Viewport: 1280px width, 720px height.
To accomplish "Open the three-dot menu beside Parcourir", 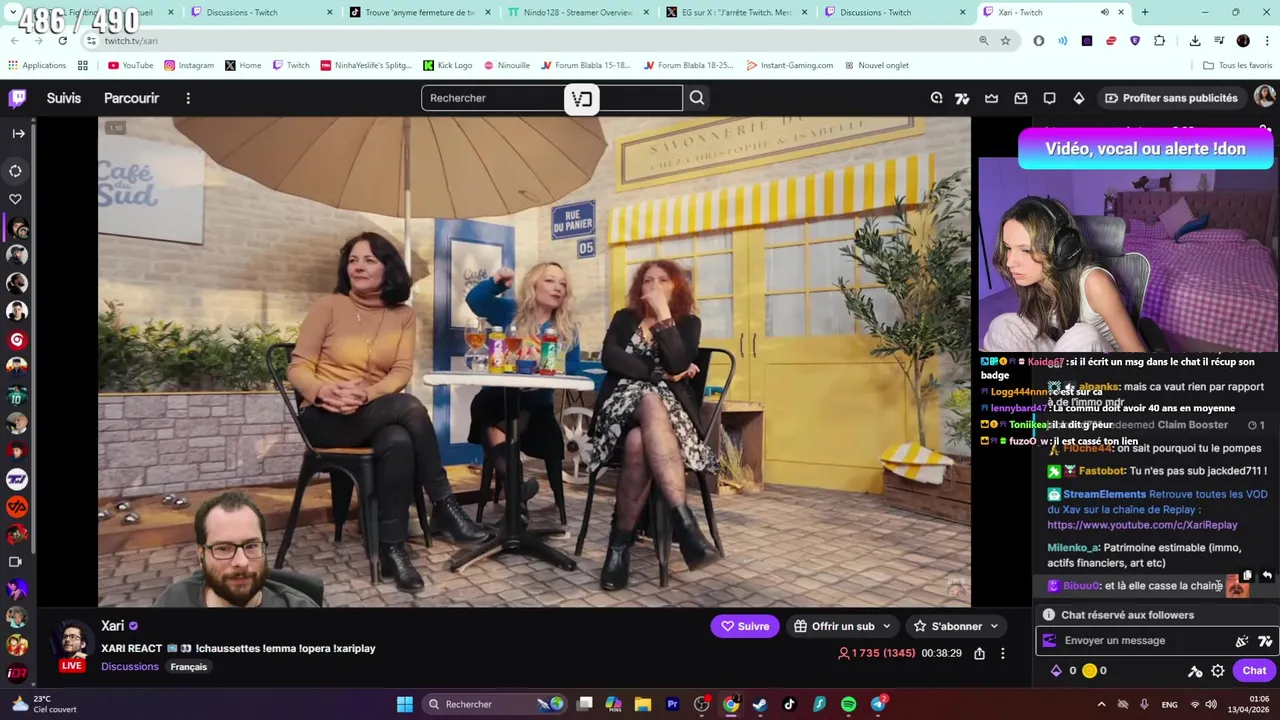I will [188, 98].
